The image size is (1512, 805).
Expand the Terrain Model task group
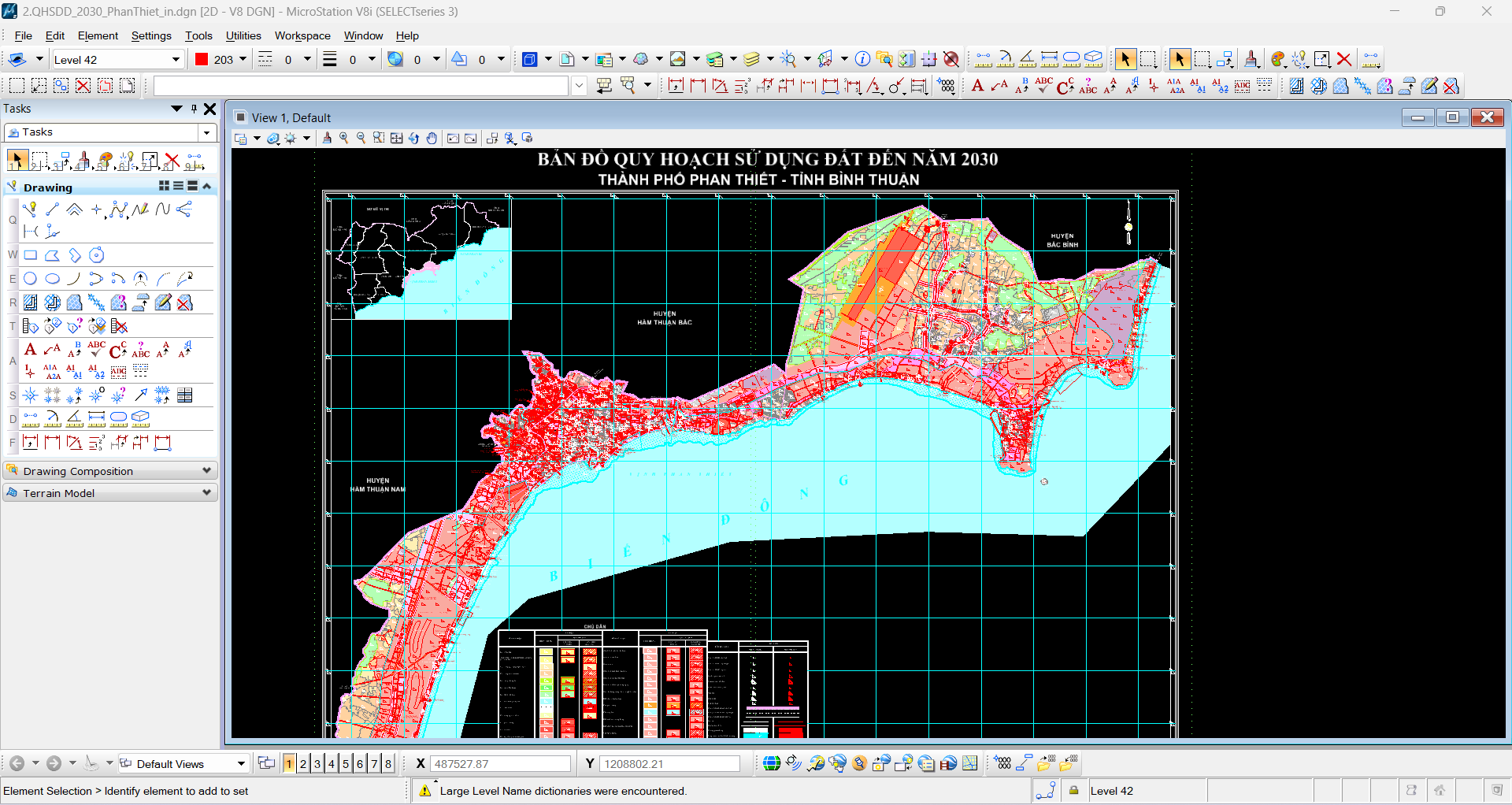(x=110, y=493)
